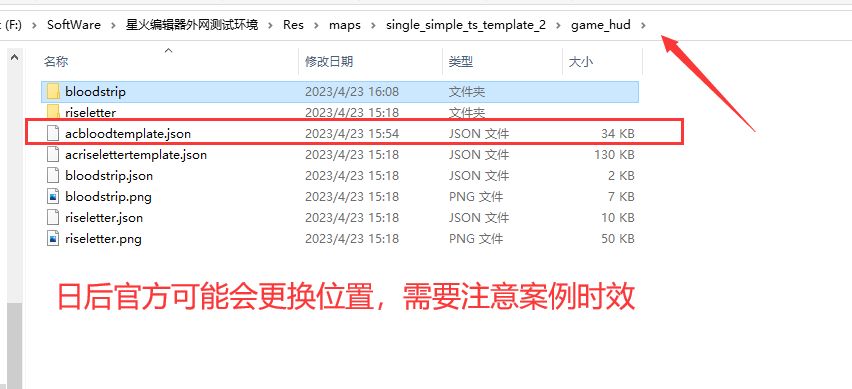
Task: Click the riseletter.png image icon
Action: click(53, 239)
